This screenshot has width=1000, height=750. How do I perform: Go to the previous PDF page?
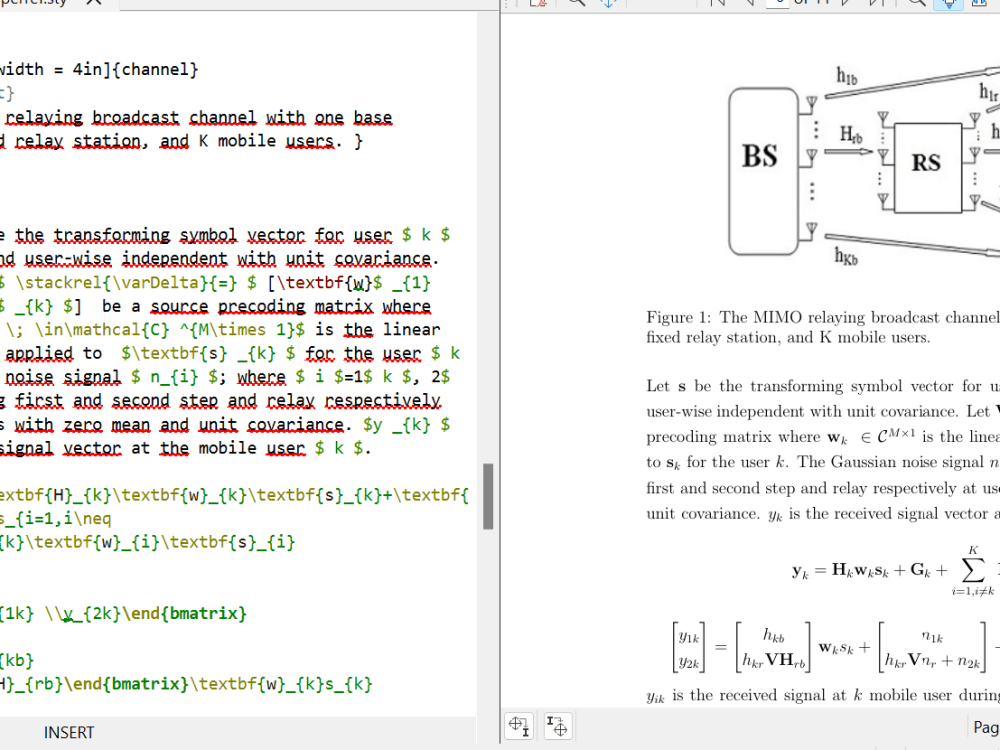click(x=750, y=5)
